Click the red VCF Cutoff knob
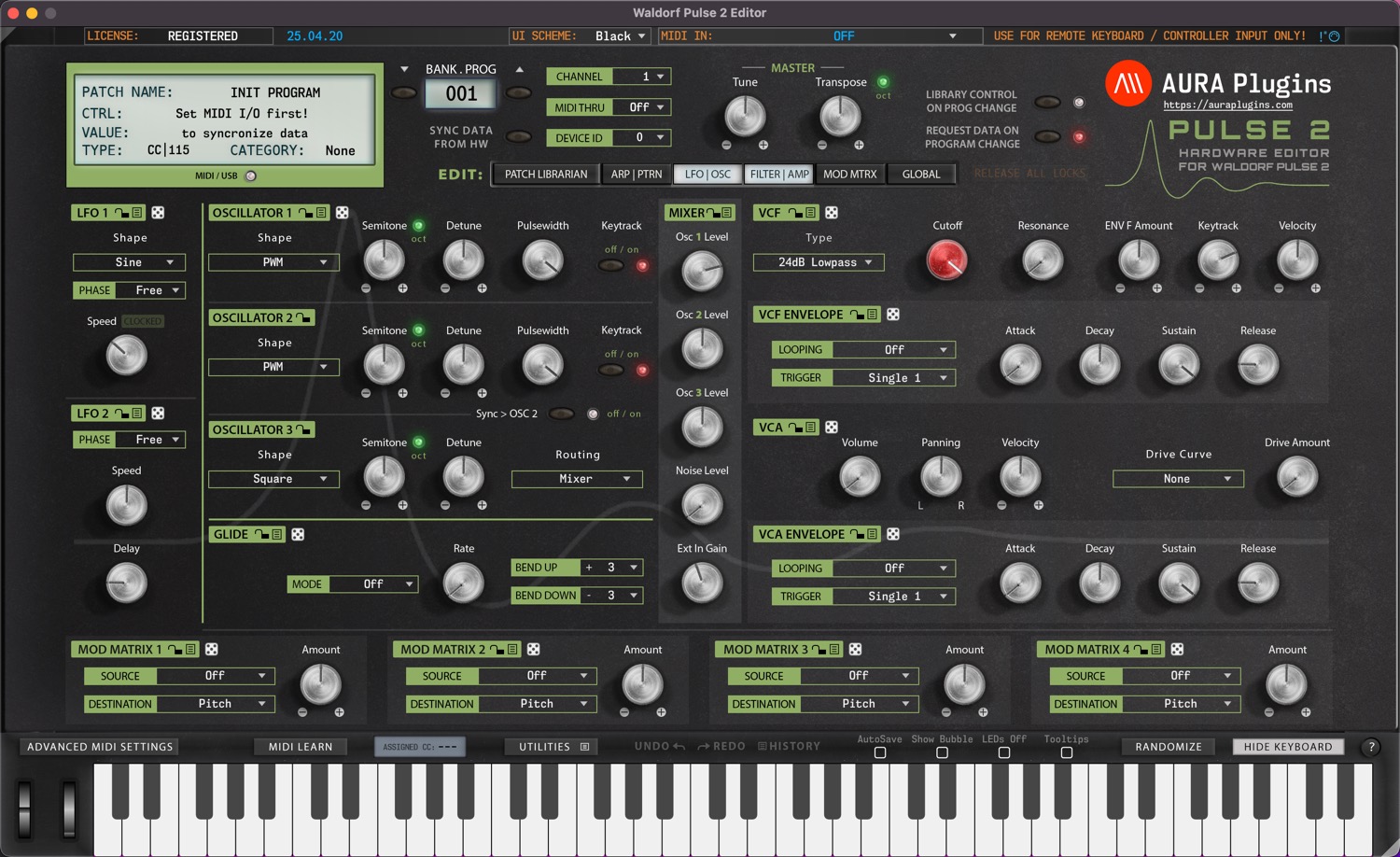The width and height of the screenshot is (1400, 857). click(x=946, y=260)
